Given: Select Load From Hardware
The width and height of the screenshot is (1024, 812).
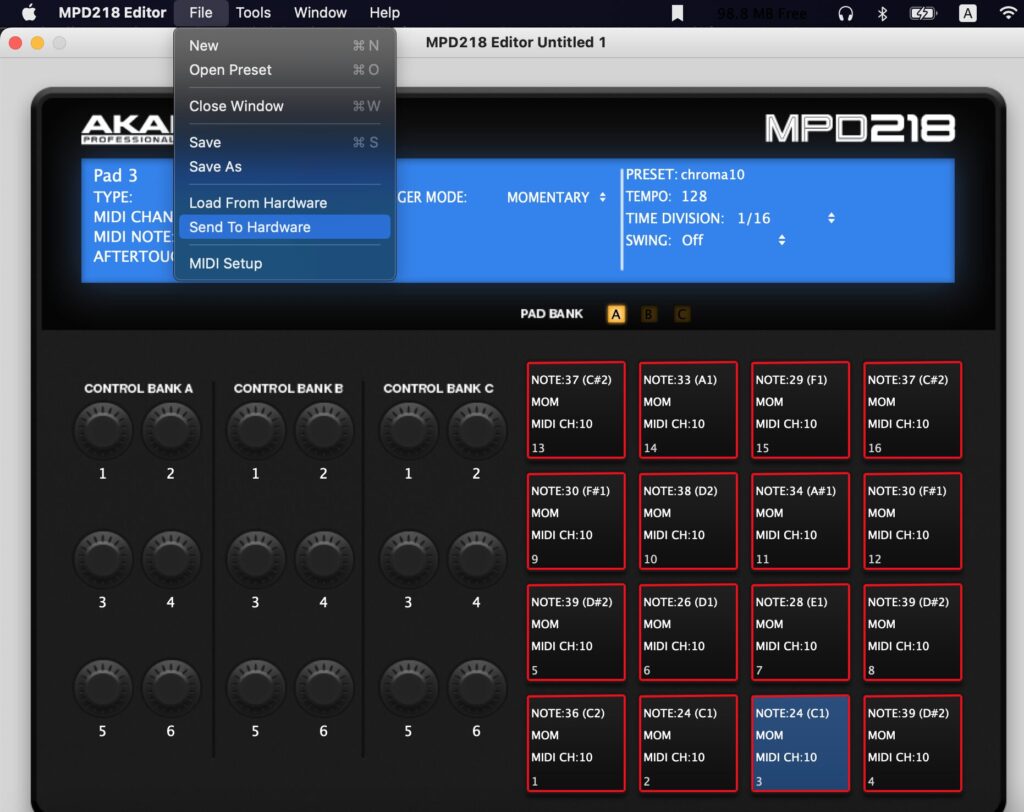Looking at the screenshot, I should (284, 203).
